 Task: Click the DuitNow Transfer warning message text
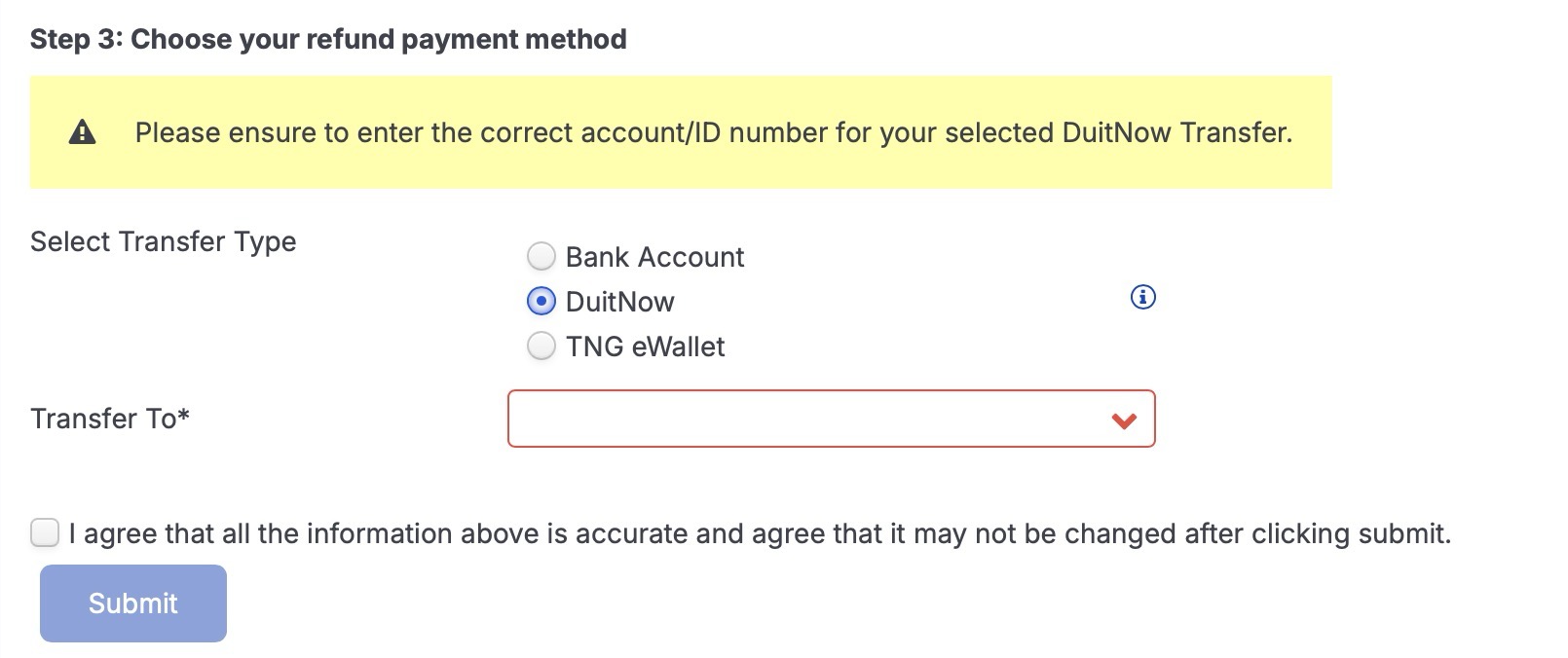tap(713, 132)
